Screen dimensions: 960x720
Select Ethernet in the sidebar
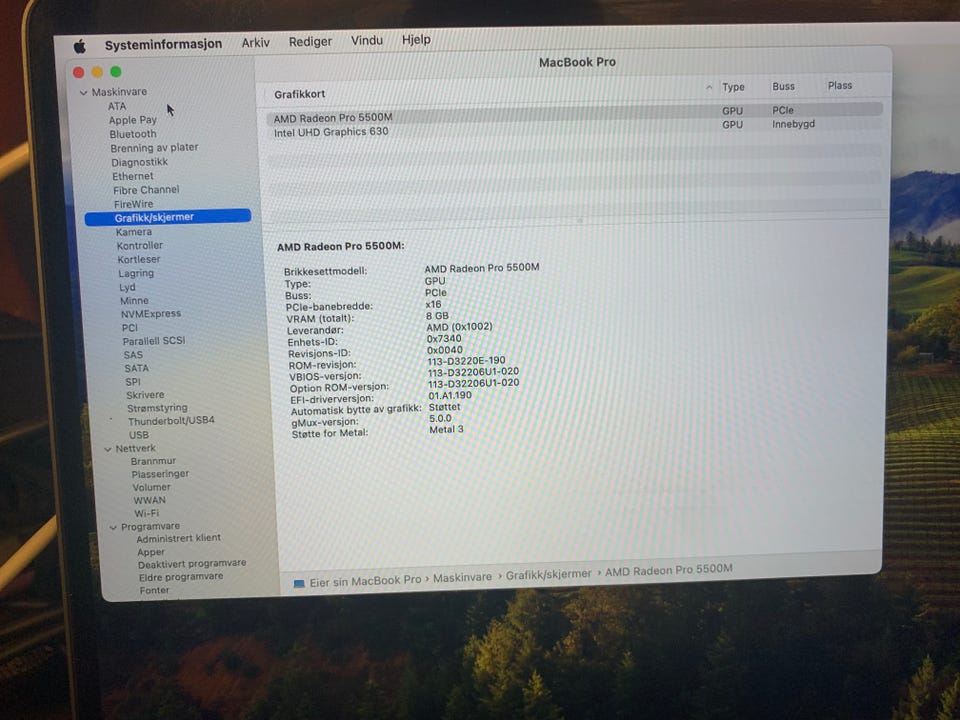[133, 176]
